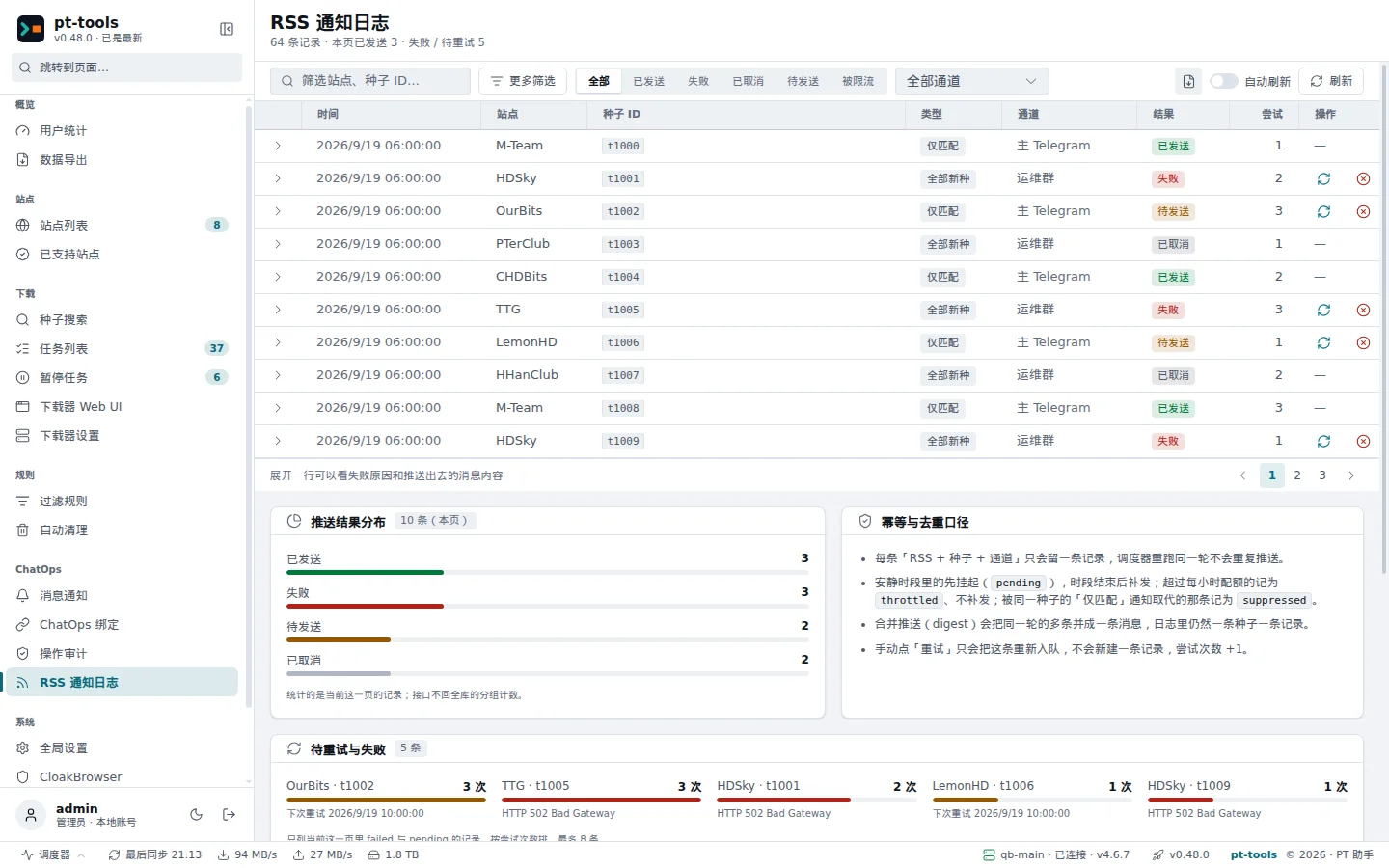Open the admin avatar icon
Viewport: 1389px width, 868px height.
(x=31, y=815)
